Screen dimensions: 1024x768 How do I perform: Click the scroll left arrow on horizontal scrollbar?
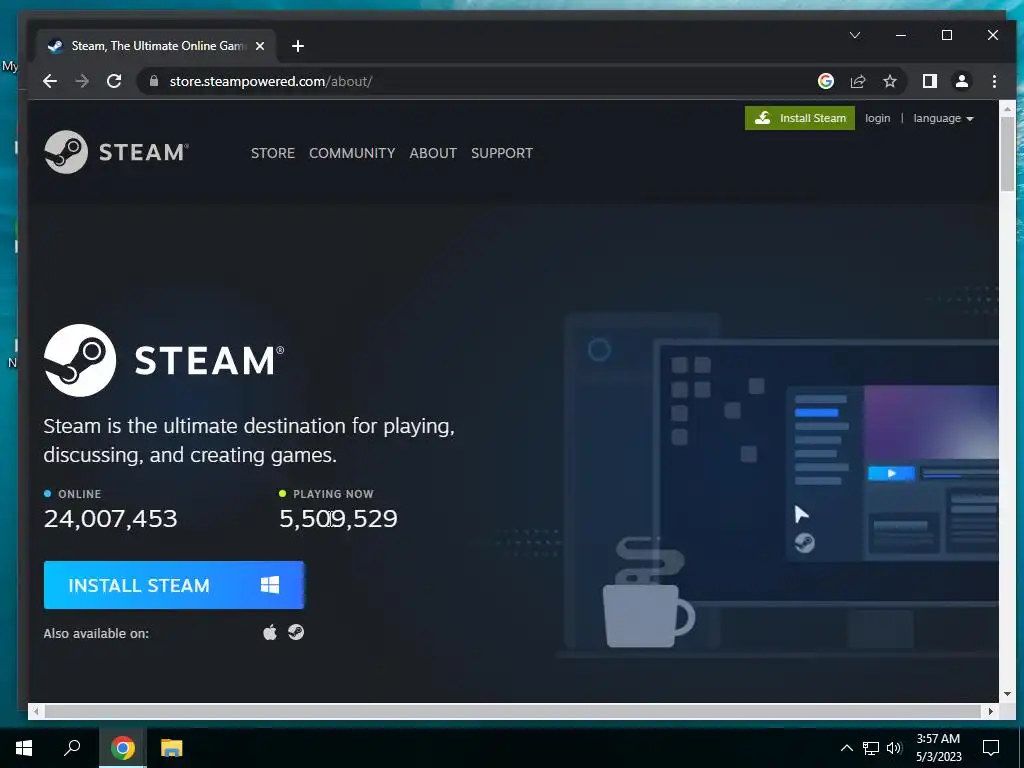(36, 711)
